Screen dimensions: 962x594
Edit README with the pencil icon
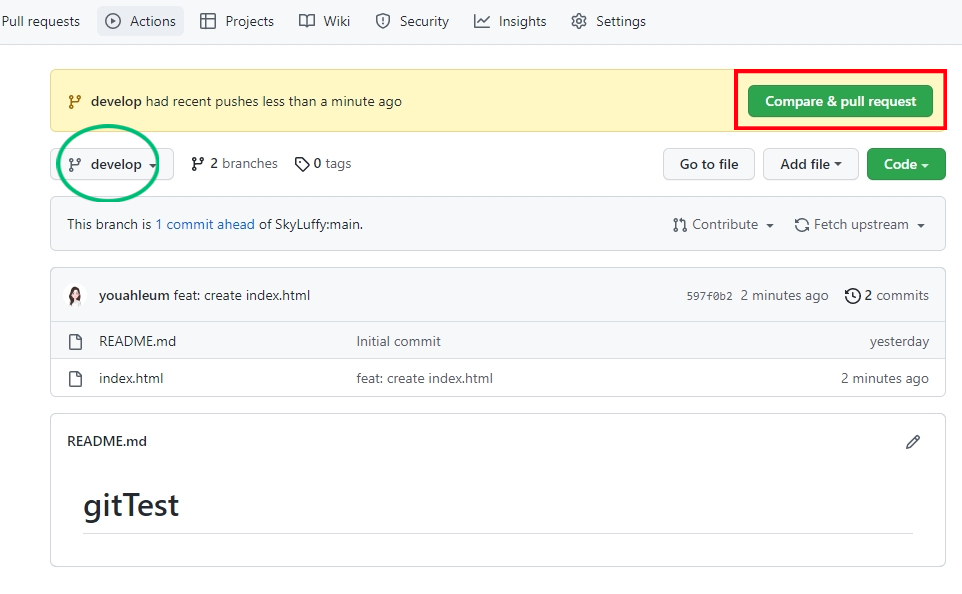(x=913, y=442)
